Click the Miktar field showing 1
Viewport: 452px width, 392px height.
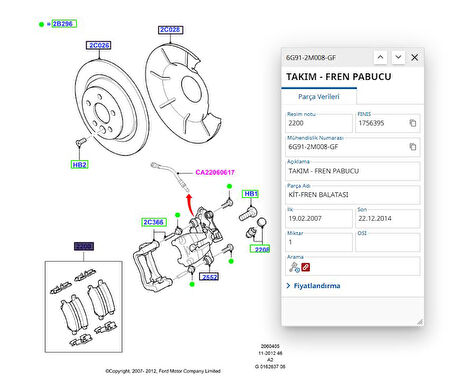319,242
